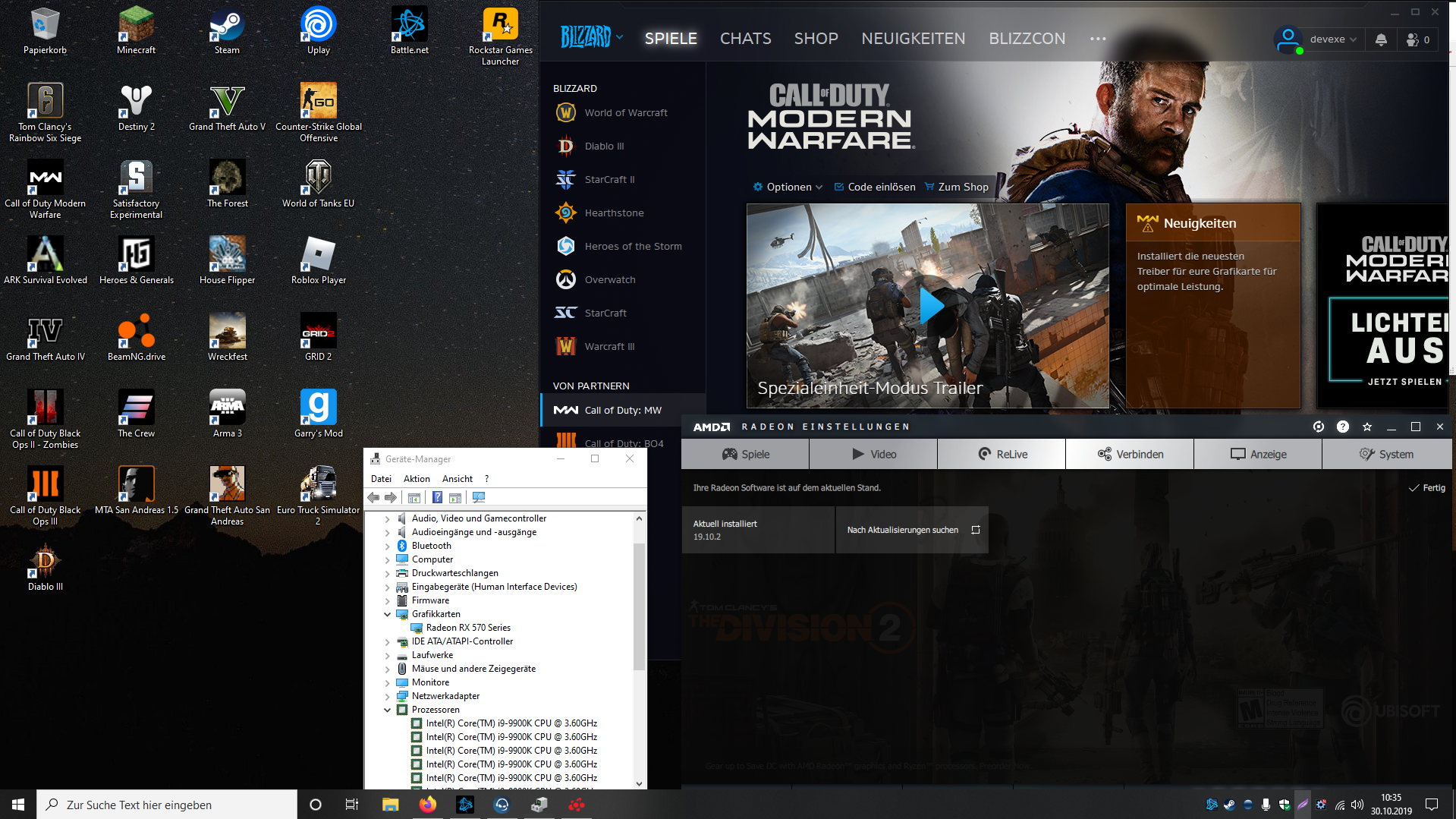Open File Explorer from taskbar
This screenshot has width=1456, height=819.
click(391, 805)
